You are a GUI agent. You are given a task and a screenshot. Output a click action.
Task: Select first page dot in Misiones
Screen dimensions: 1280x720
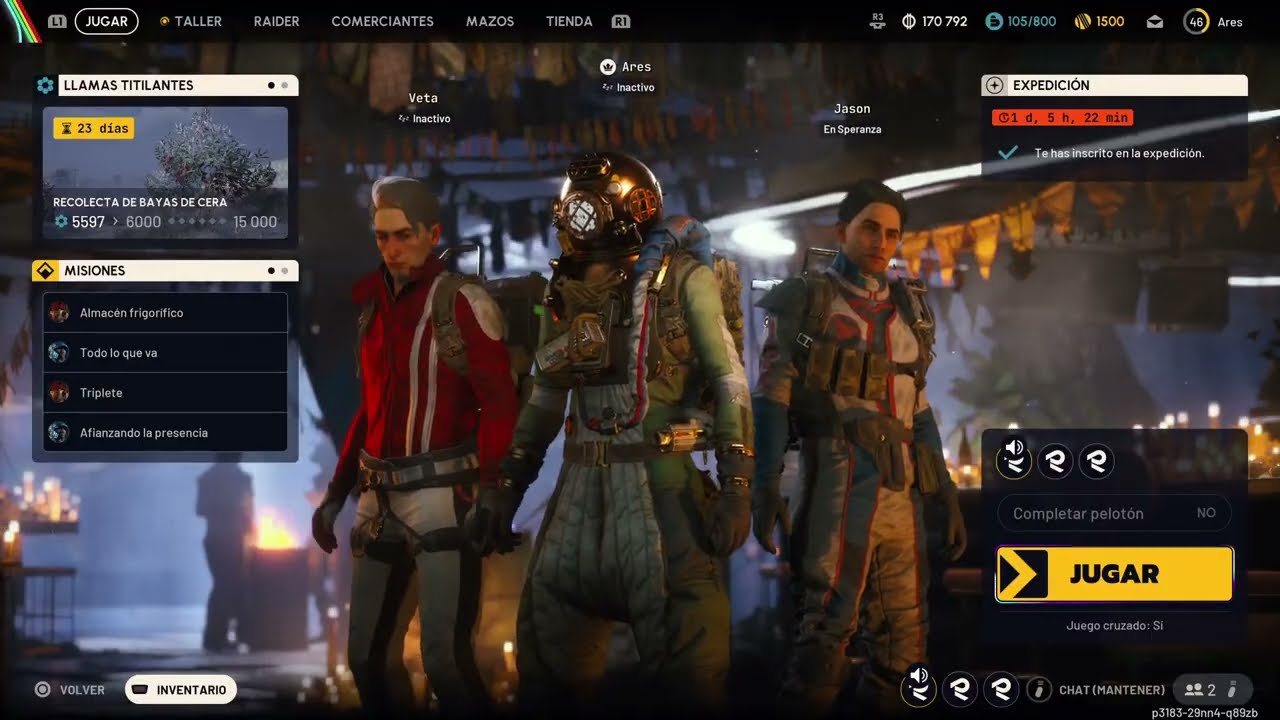click(271, 270)
